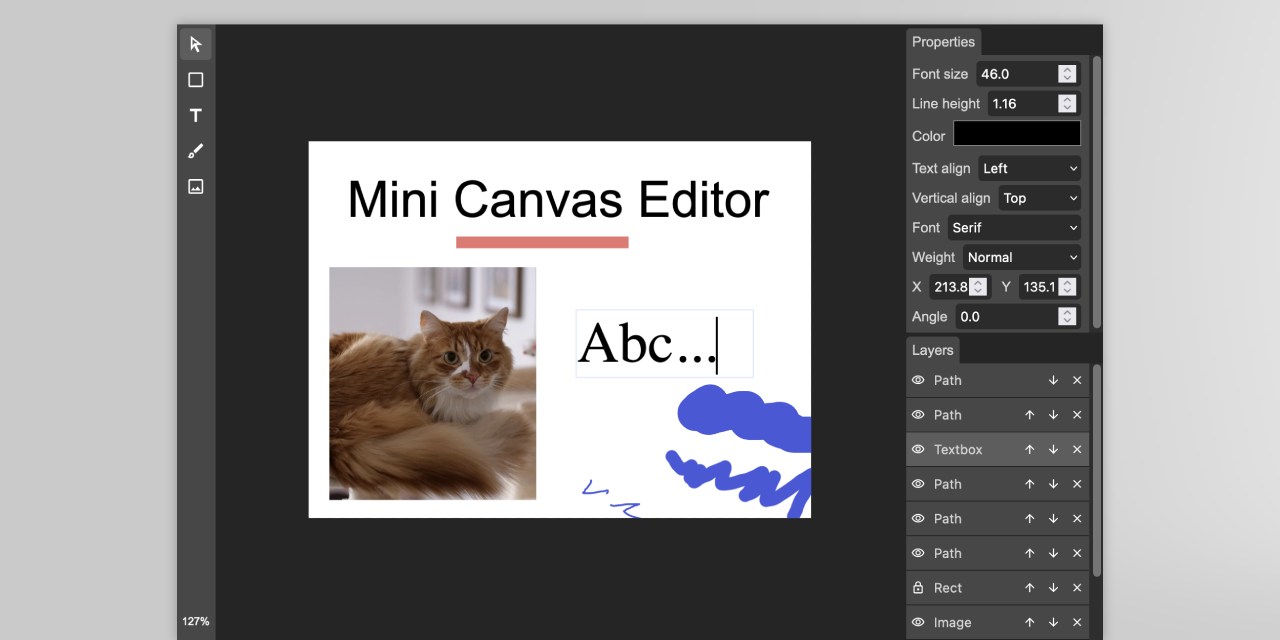The height and width of the screenshot is (640, 1280).
Task: Open the Text align dropdown
Action: coord(1029,168)
